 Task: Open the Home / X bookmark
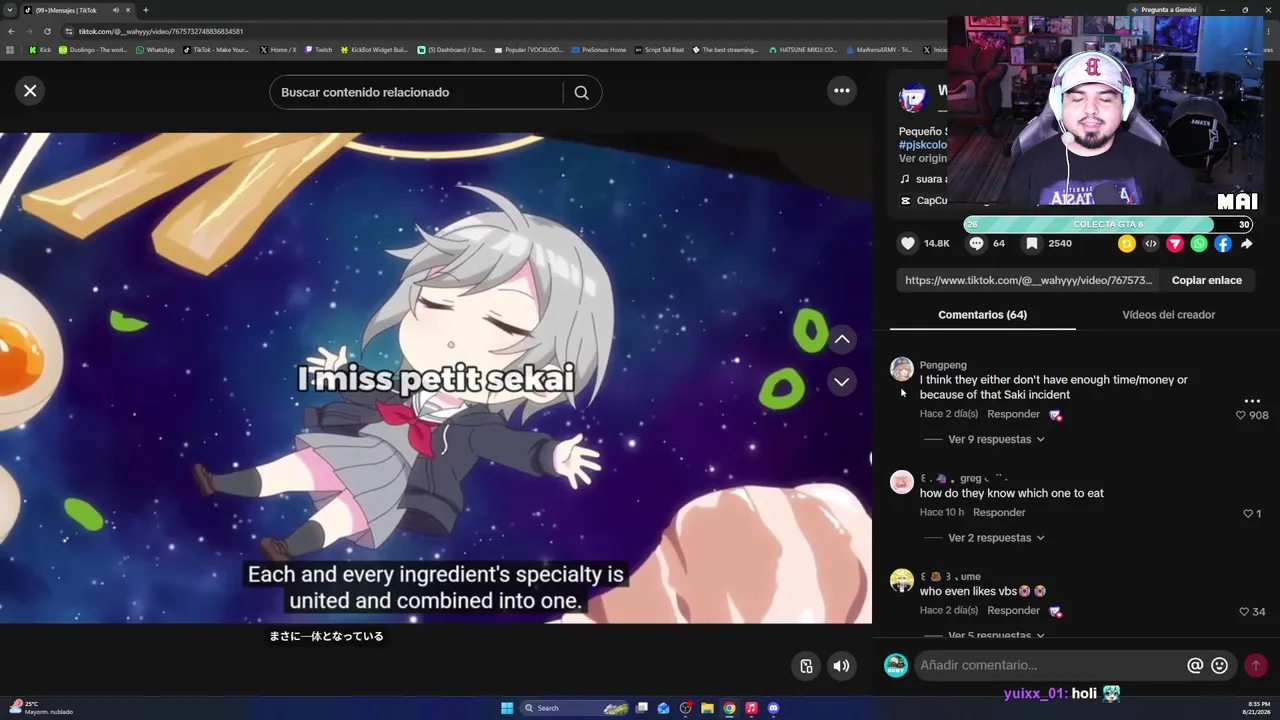tap(278, 50)
